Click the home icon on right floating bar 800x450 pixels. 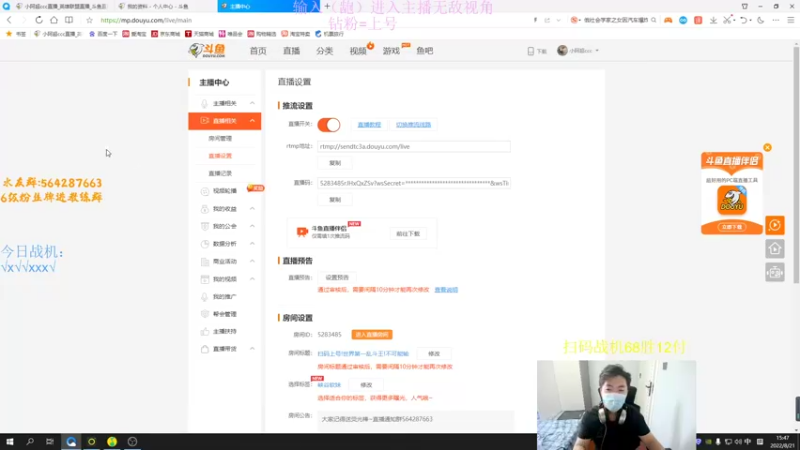coord(774,248)
